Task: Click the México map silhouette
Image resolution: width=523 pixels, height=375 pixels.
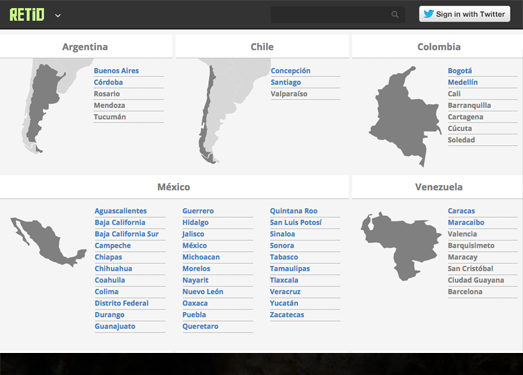Action: [x=48, y=242]
